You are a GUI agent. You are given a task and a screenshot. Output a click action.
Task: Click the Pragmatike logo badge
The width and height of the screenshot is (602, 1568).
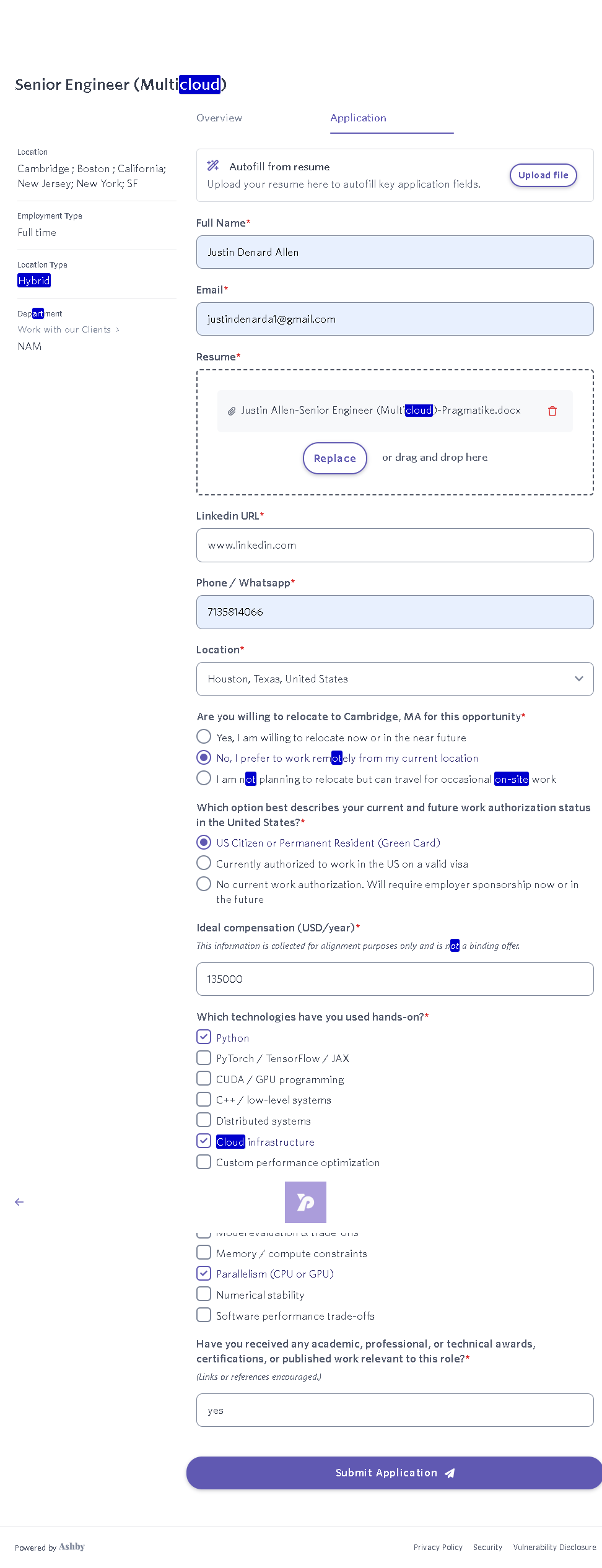(305, 1202)
